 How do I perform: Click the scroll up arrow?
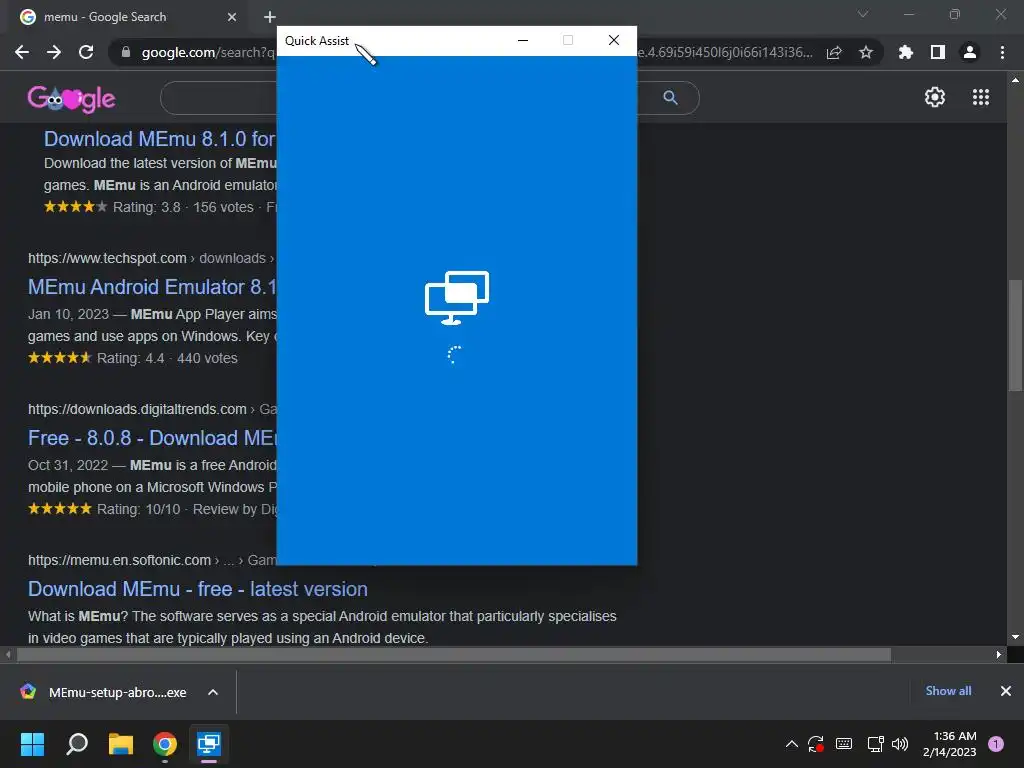pos(1015,80)
